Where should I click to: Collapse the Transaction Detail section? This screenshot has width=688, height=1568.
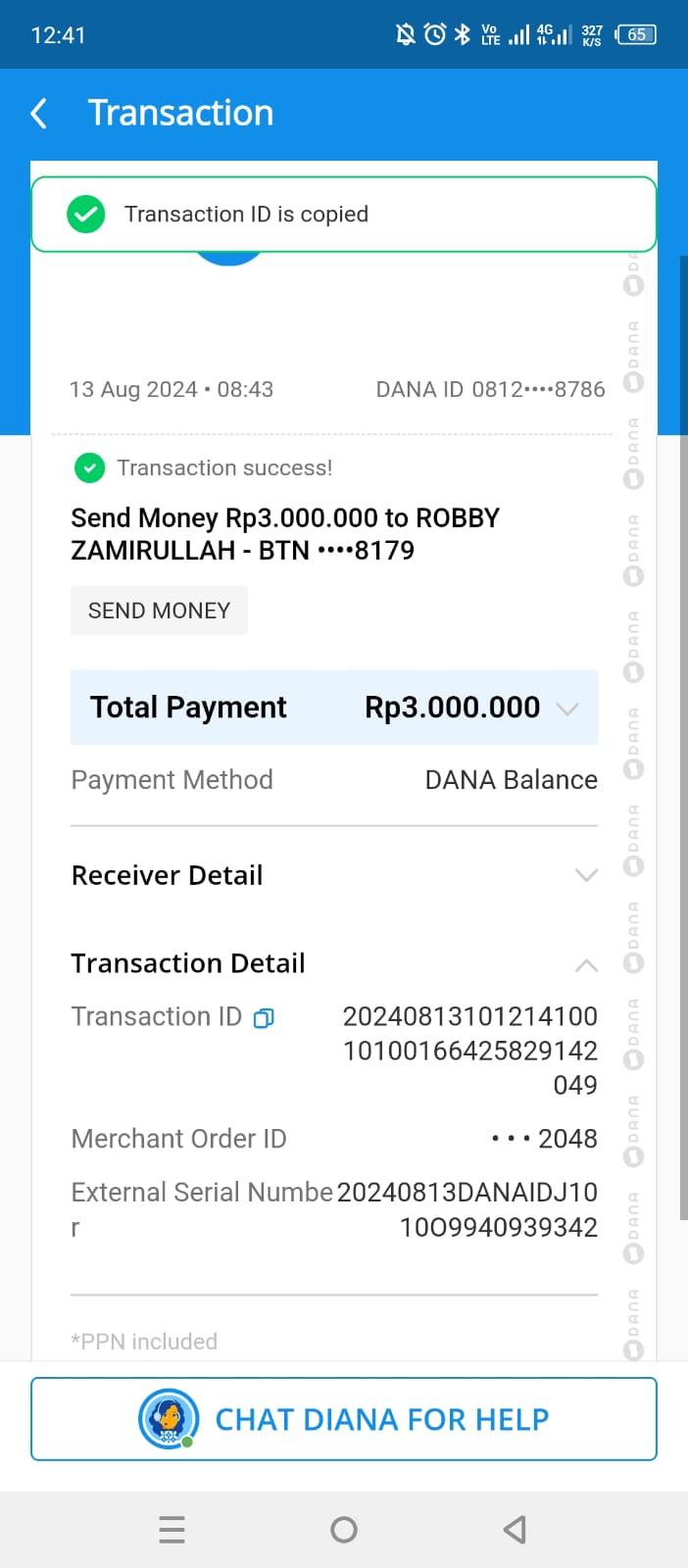pos(585,965)
